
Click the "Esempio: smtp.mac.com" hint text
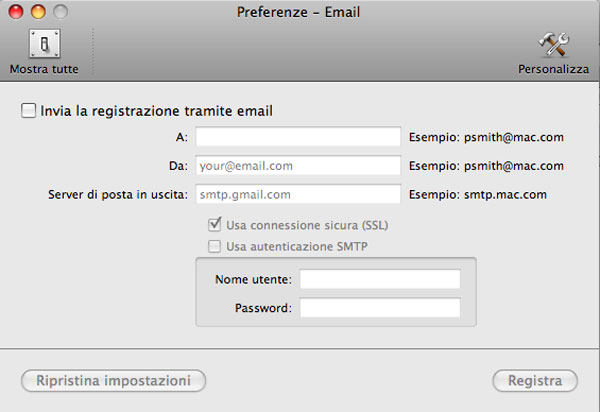[479, 195]
